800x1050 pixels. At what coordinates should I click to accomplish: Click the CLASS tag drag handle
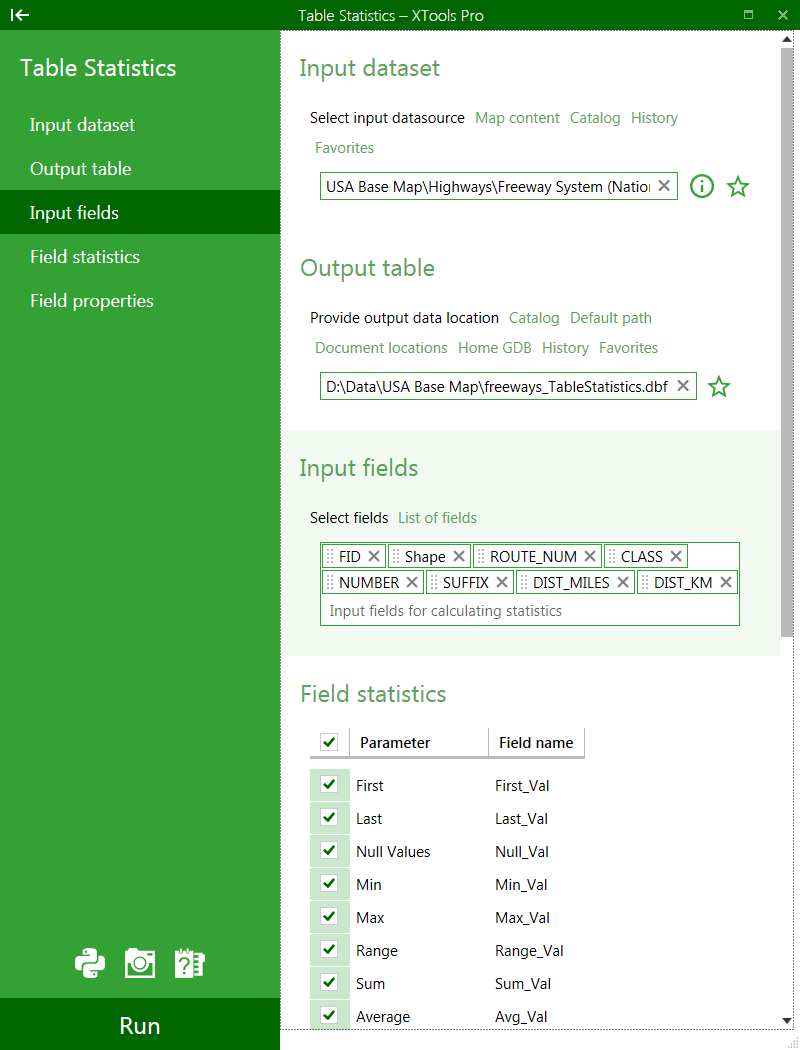611,556
